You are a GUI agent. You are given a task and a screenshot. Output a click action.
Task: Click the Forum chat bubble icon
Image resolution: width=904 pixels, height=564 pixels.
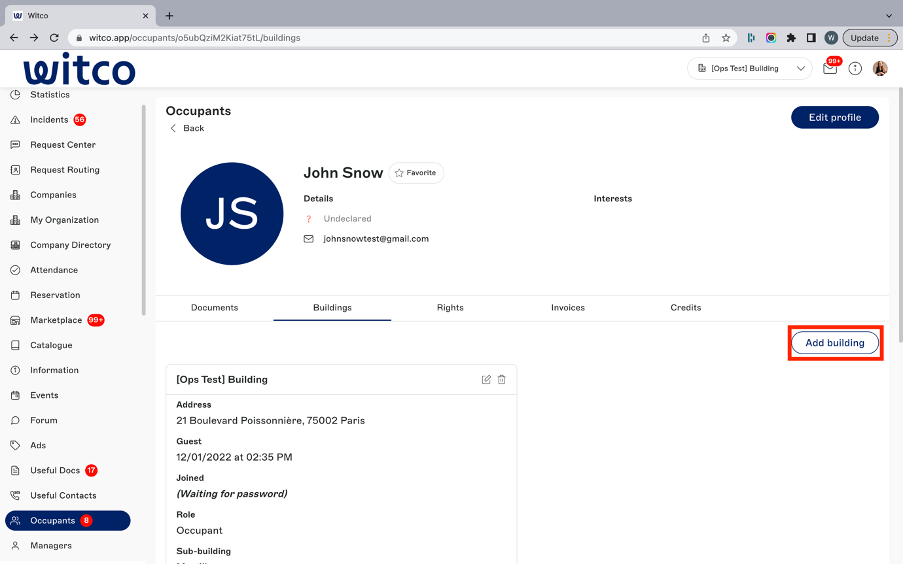(x=16, y=420)
